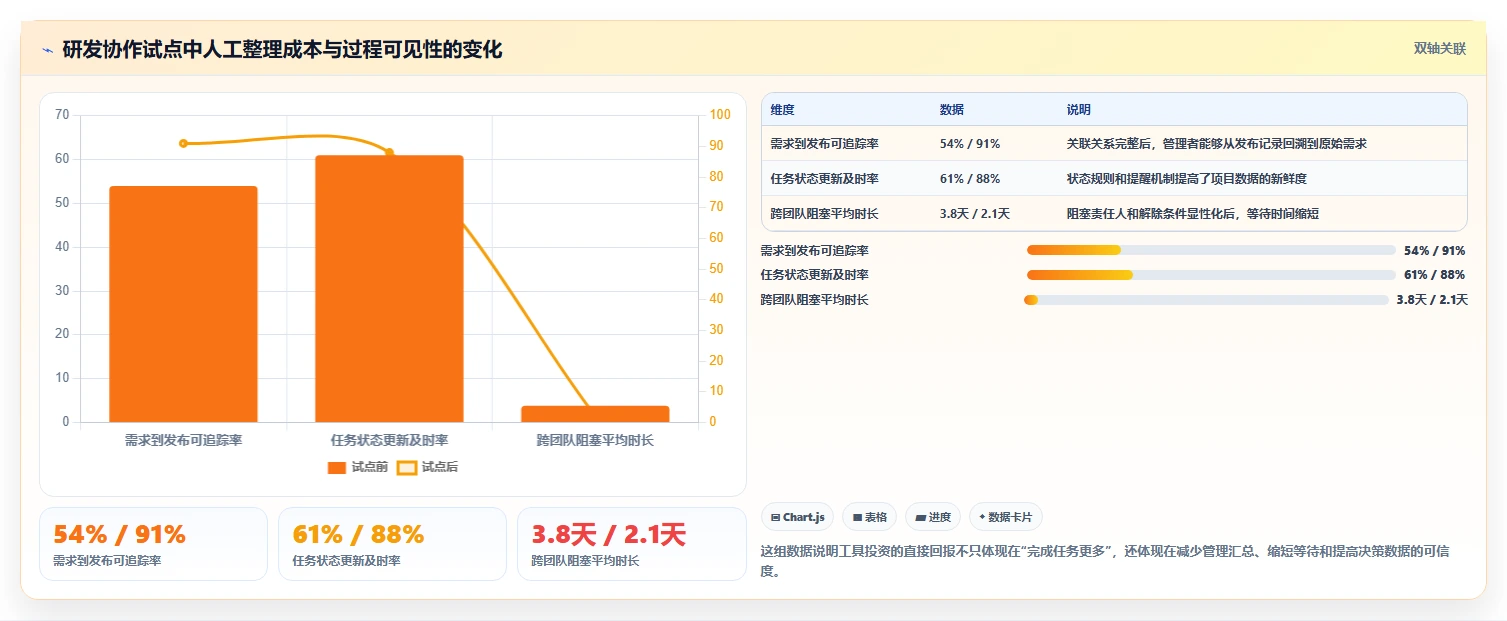The width and height of the screenshot is (1507, 621).
Task: Select the 数据卡片 tag
Action: click(1006, 517)
